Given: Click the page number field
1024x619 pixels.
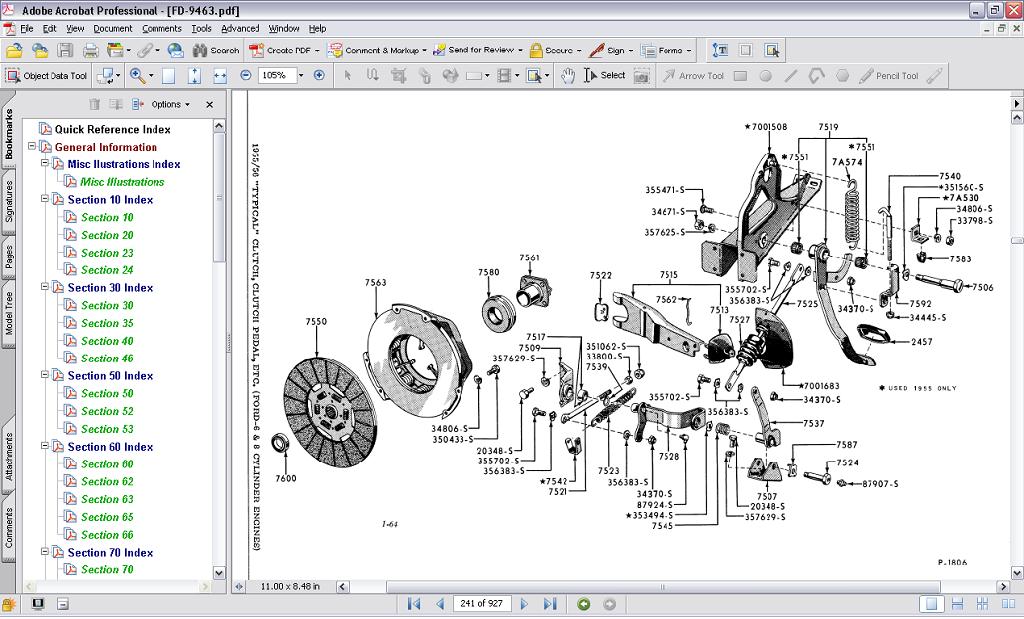Looking at the screenshot, I should tap(482, 604).
